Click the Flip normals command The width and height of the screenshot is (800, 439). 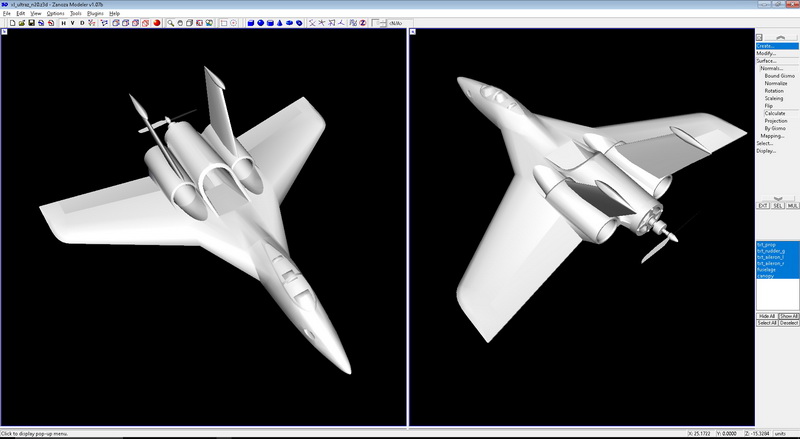[769, 106]
